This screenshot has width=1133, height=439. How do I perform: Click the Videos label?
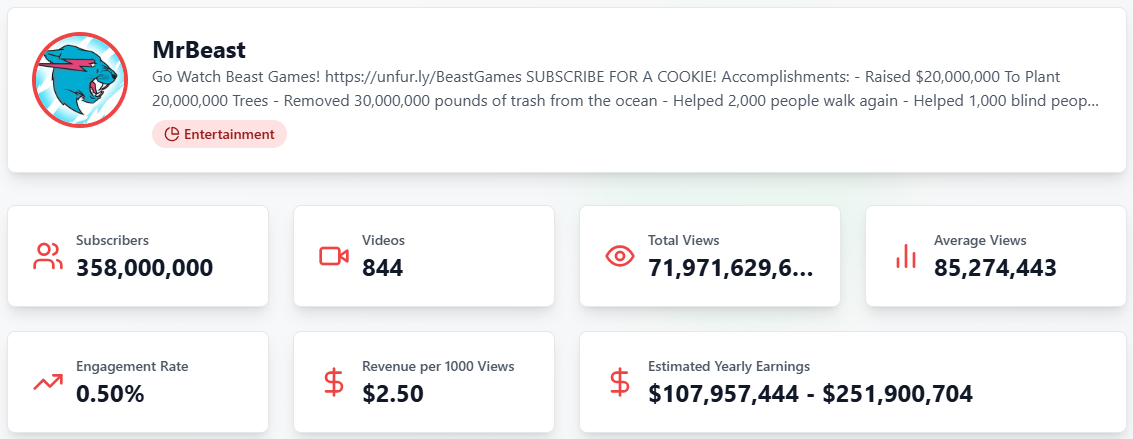pos(384,240)
